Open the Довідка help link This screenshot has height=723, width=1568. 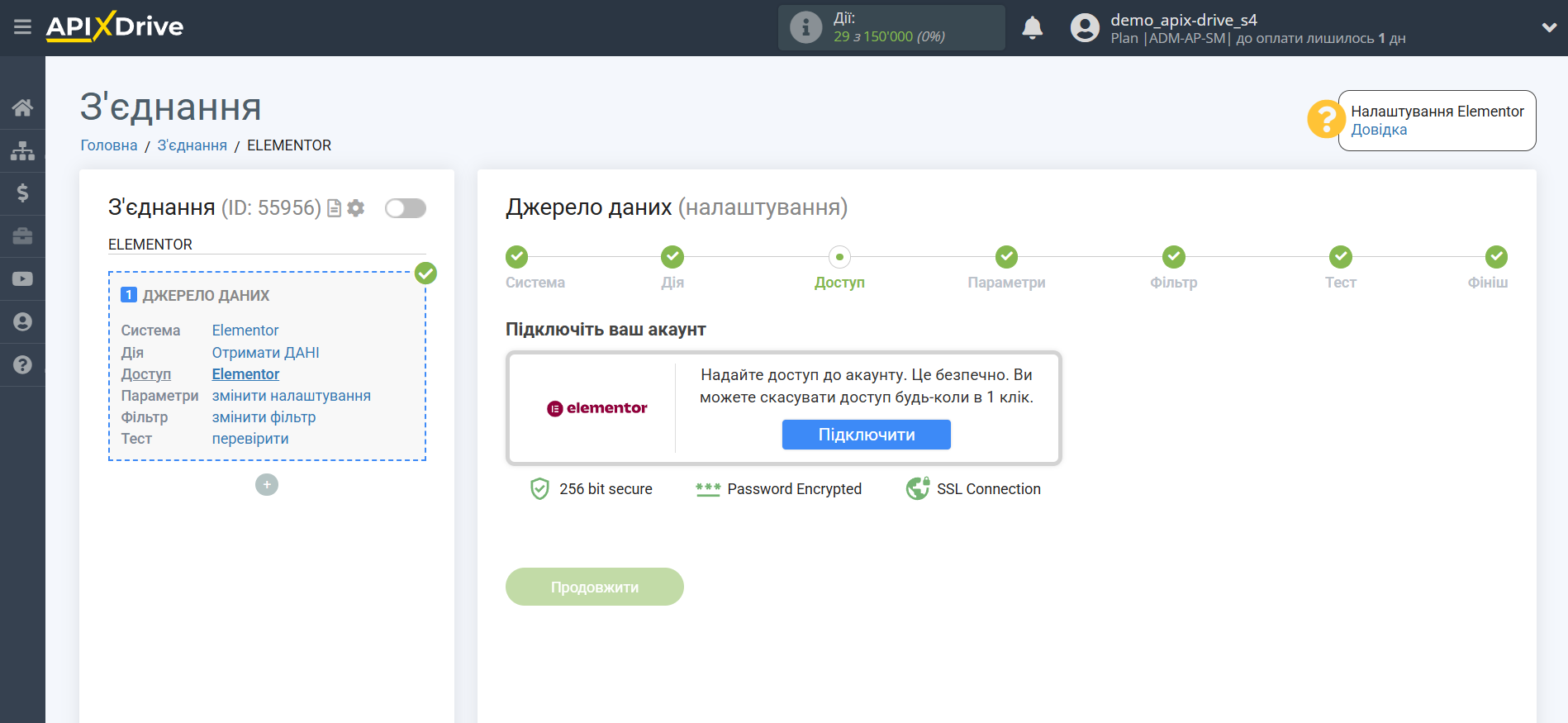click(x=1379, y=130)
